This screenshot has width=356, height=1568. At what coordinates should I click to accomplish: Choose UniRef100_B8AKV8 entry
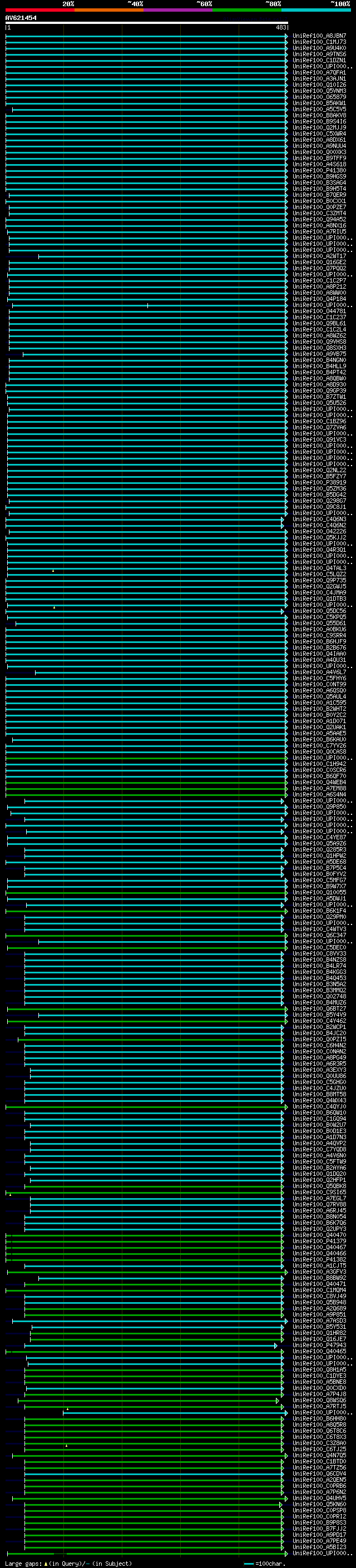(319, 115)
